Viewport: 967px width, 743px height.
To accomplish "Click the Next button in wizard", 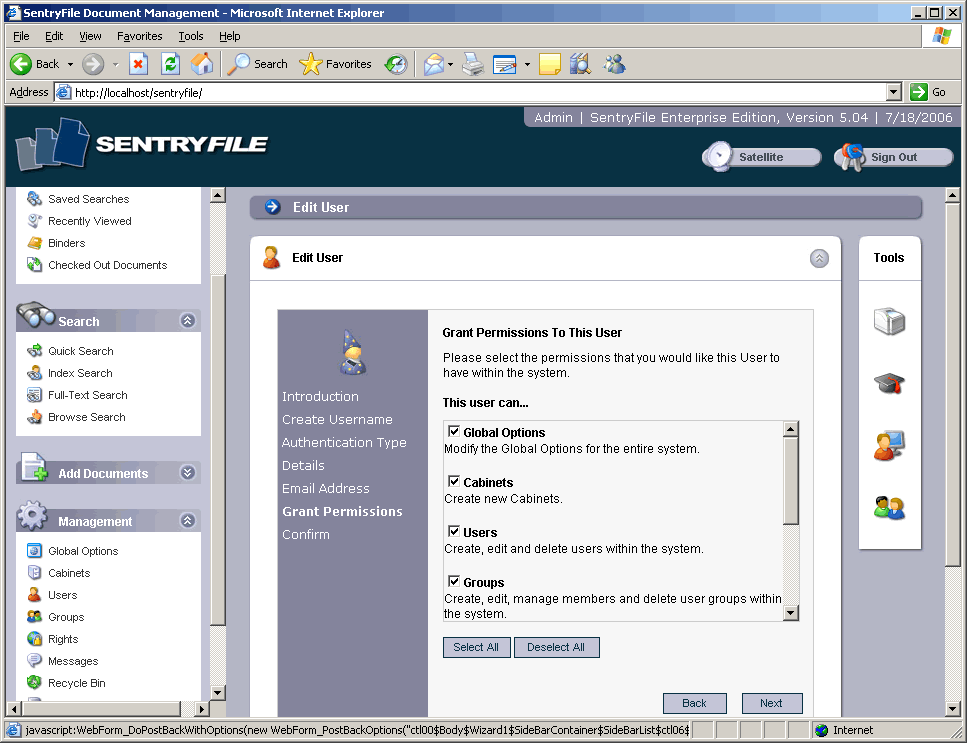I will pos(771,703).
